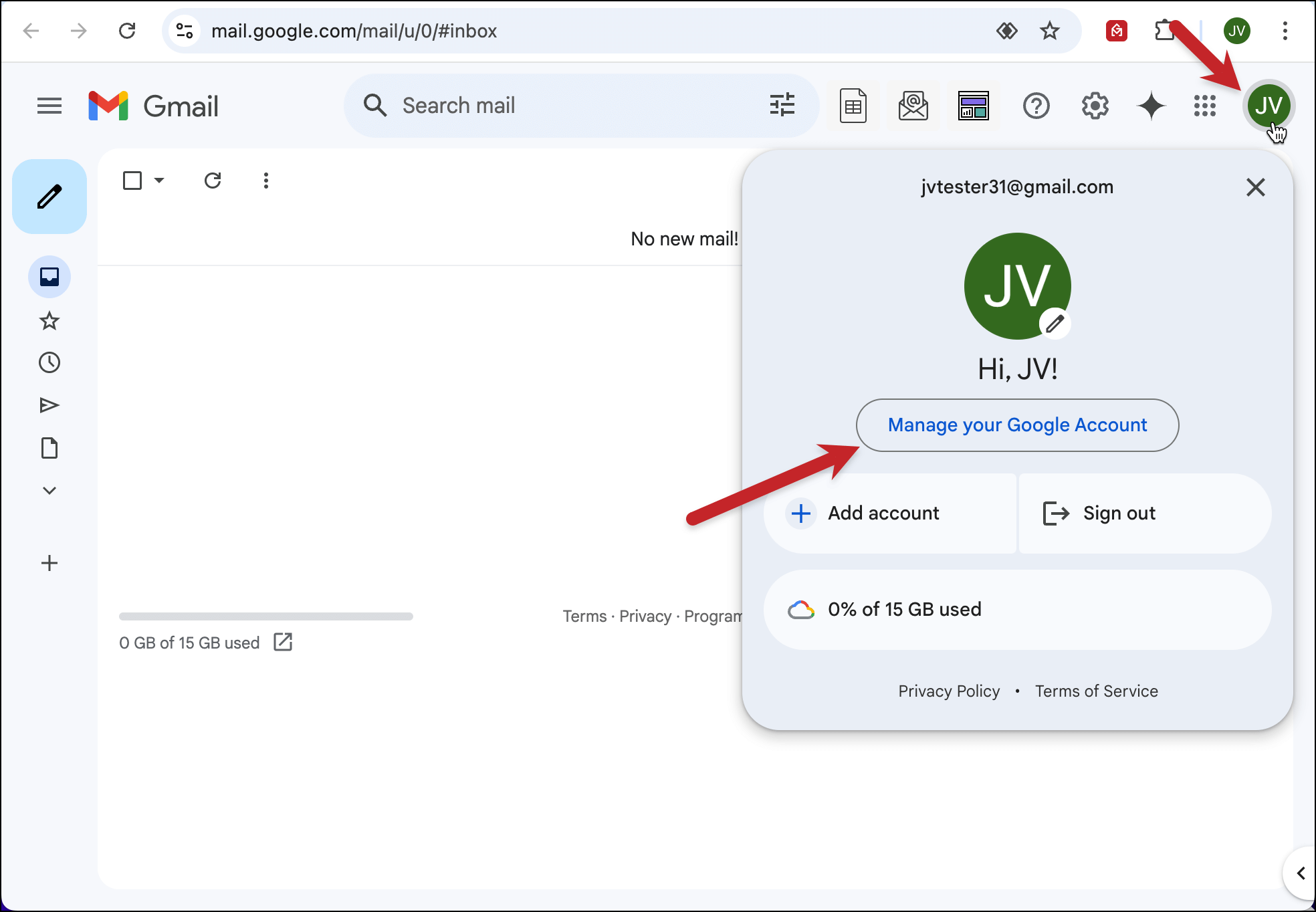Open the envelope with @ toolbar icon
The height and width of the screenshot is (912, 1316).
[913, 106]
